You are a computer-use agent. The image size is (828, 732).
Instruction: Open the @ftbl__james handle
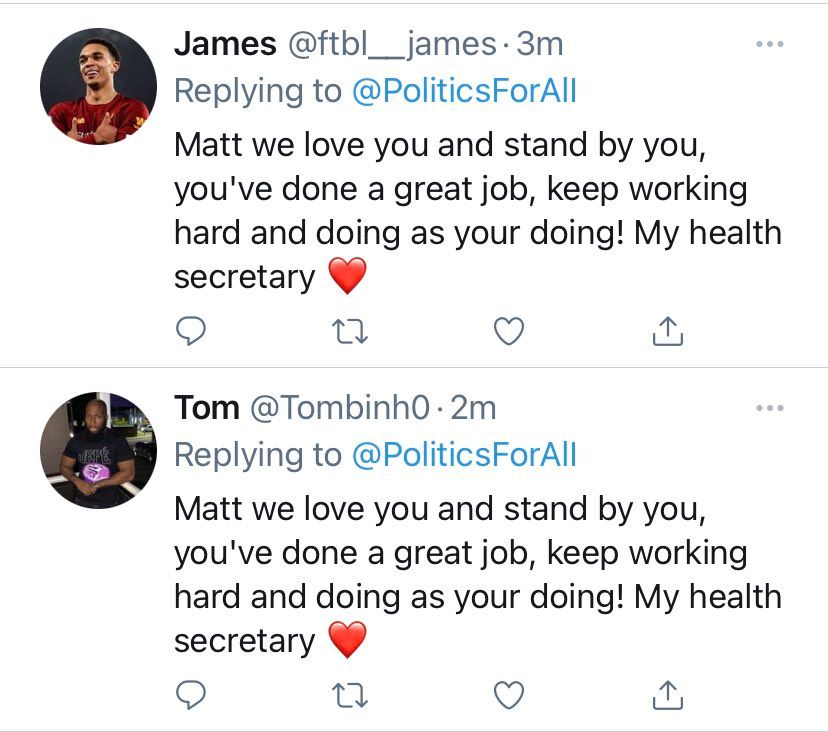click(392, 44)
